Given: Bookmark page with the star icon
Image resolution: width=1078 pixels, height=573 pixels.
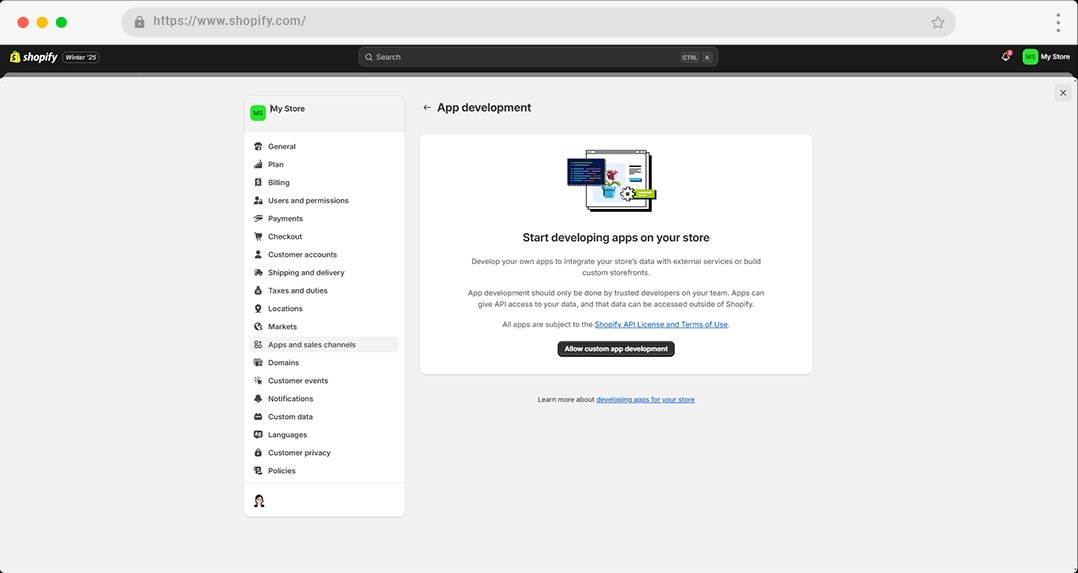Looking at the screenshot, I should coord(938,22).
